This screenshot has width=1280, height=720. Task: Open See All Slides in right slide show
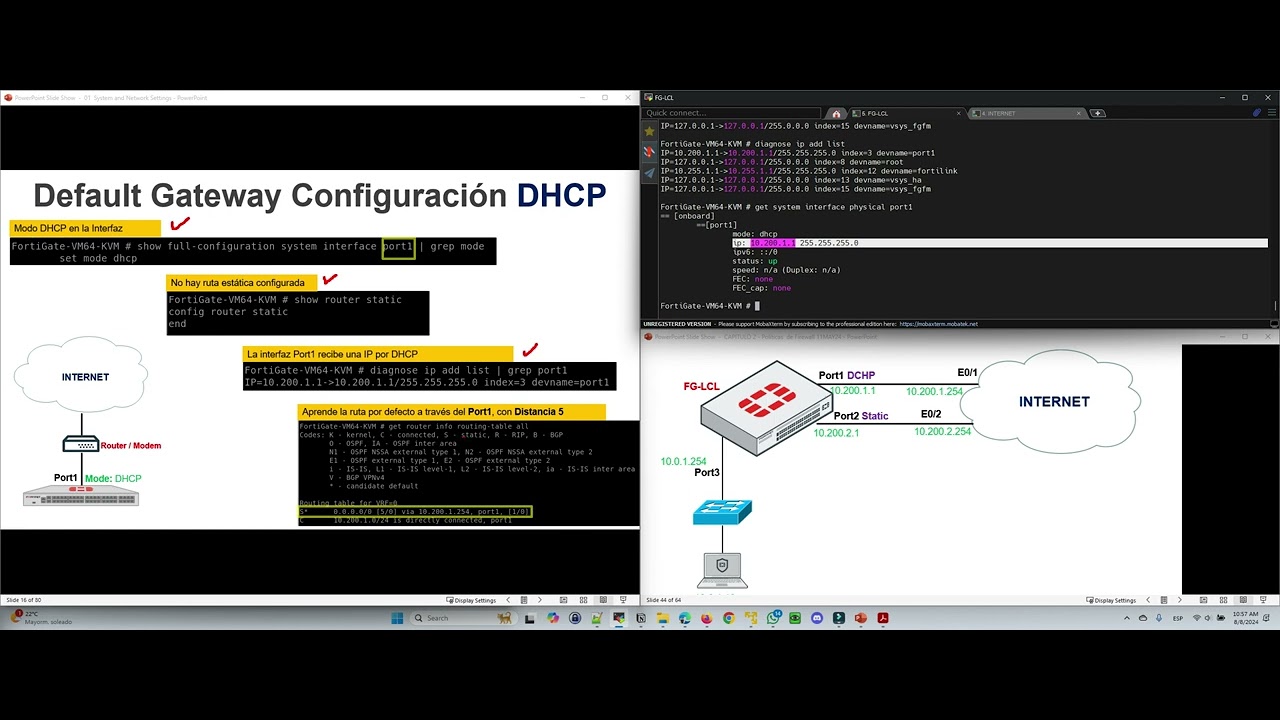[1163, 600]
